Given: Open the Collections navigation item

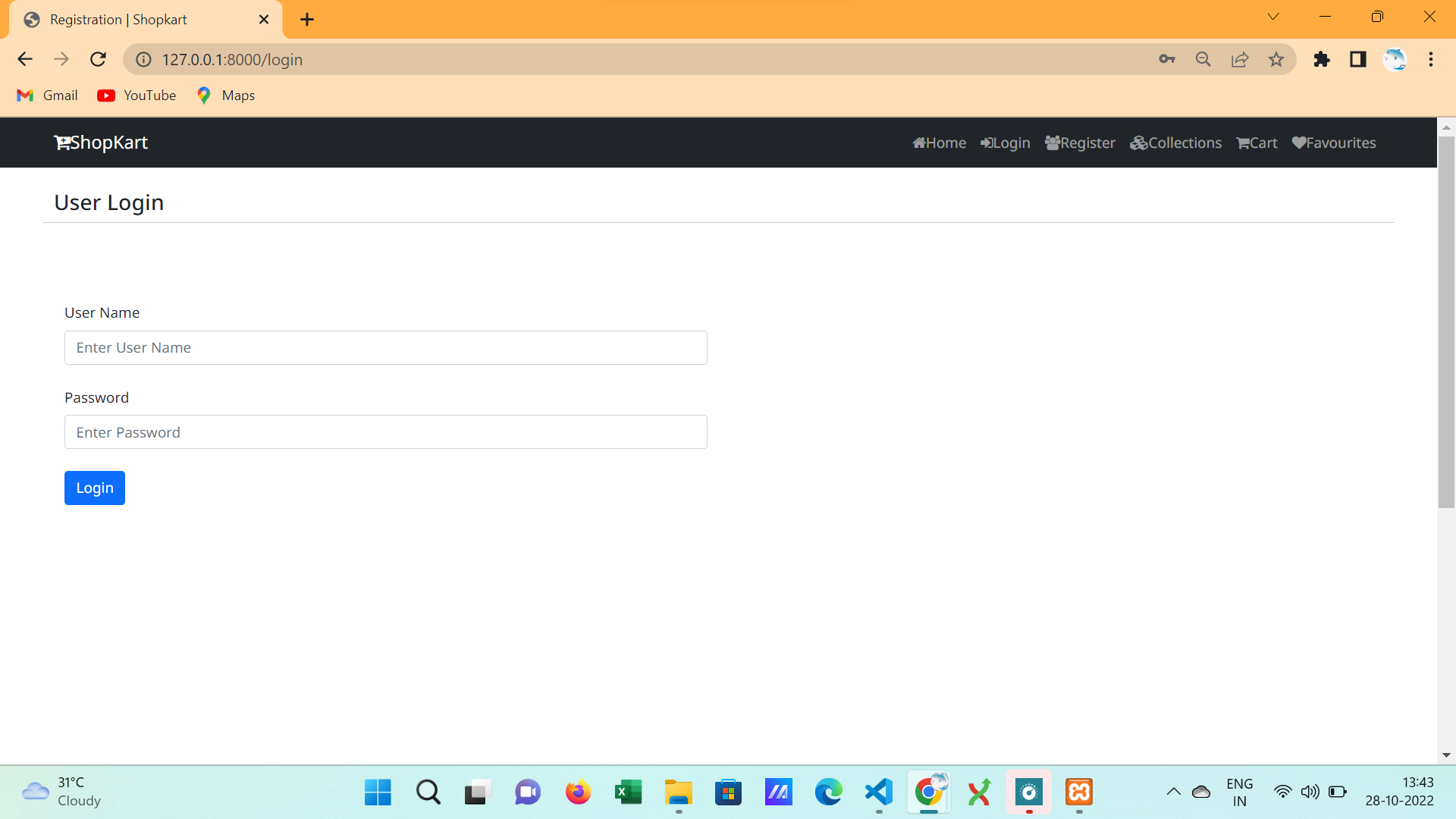Looking at the screenshot, I should point(1175,143).
